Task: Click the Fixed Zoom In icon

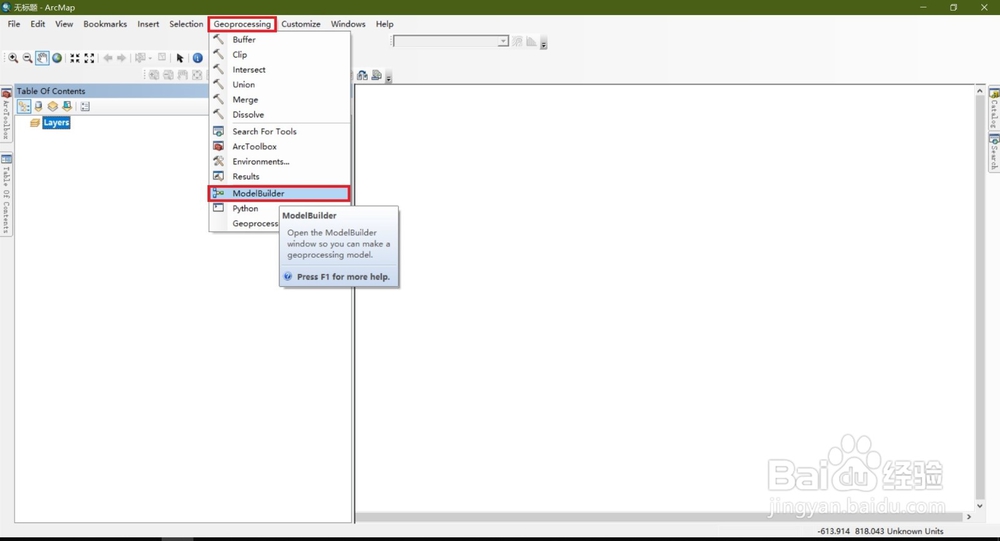Action: (x=75, y=58)
